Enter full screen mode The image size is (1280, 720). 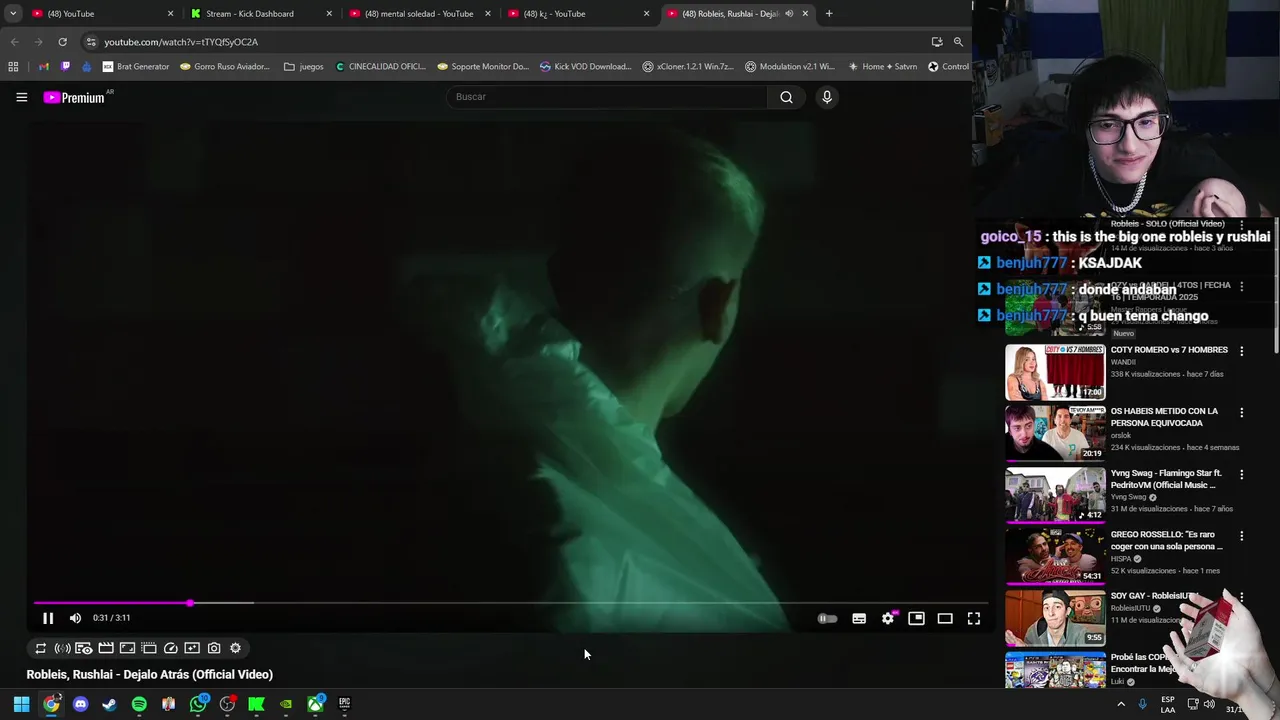pos(974,619)
